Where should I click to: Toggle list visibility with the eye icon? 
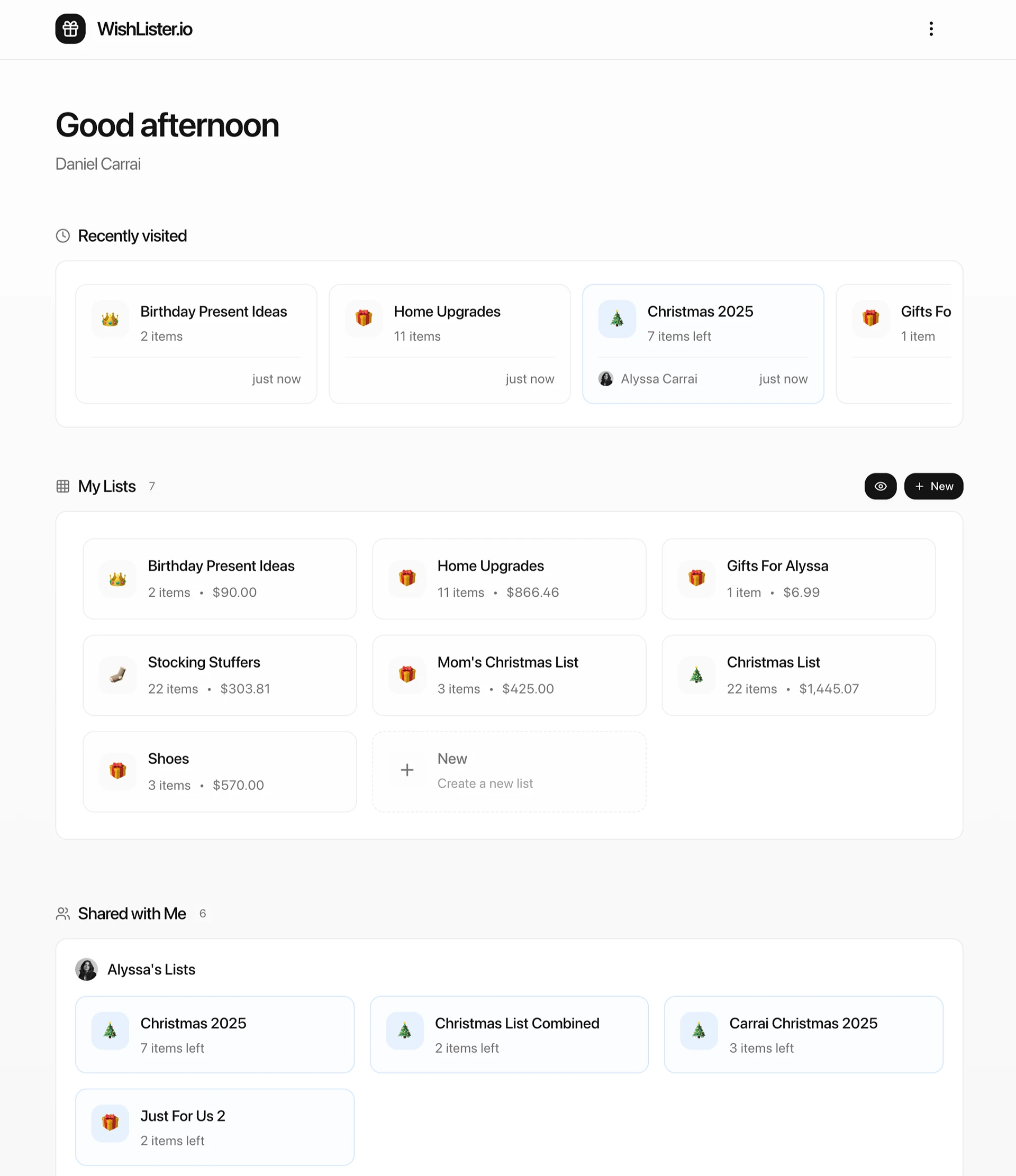pyautogui.click(x=881, y=486)
